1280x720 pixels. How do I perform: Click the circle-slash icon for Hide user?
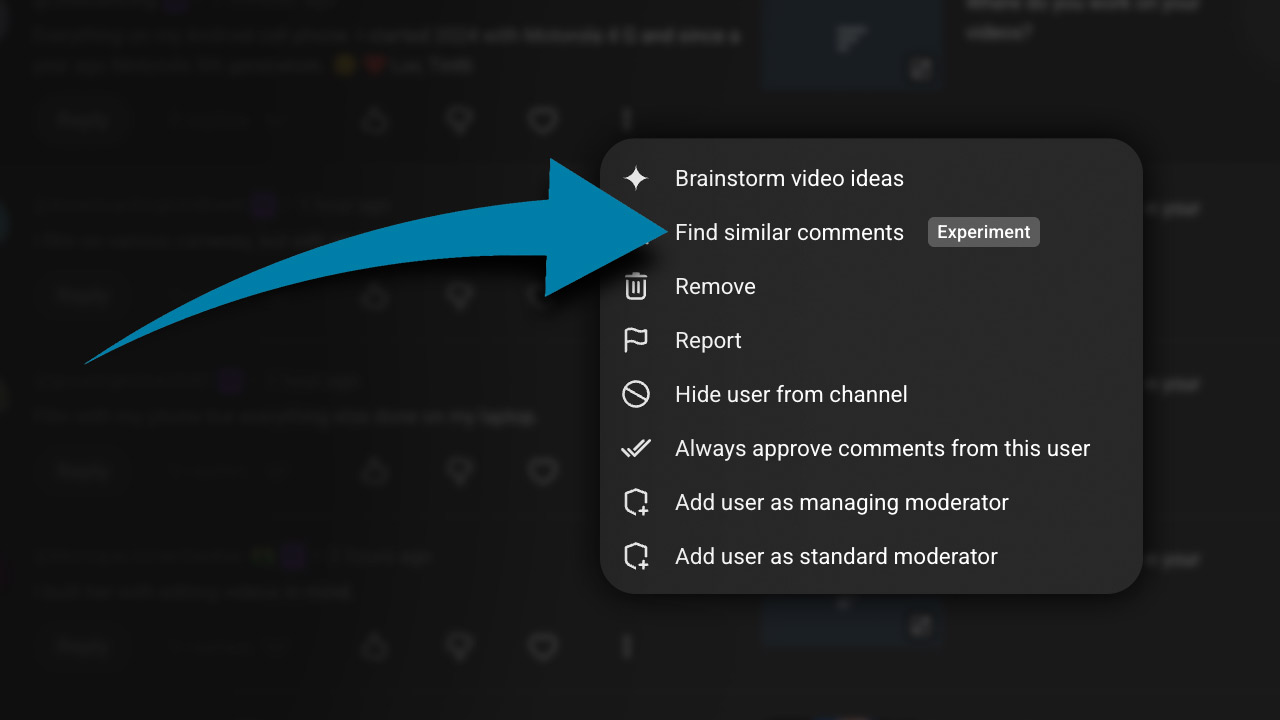pyautogui.click(x=636, y=395)
